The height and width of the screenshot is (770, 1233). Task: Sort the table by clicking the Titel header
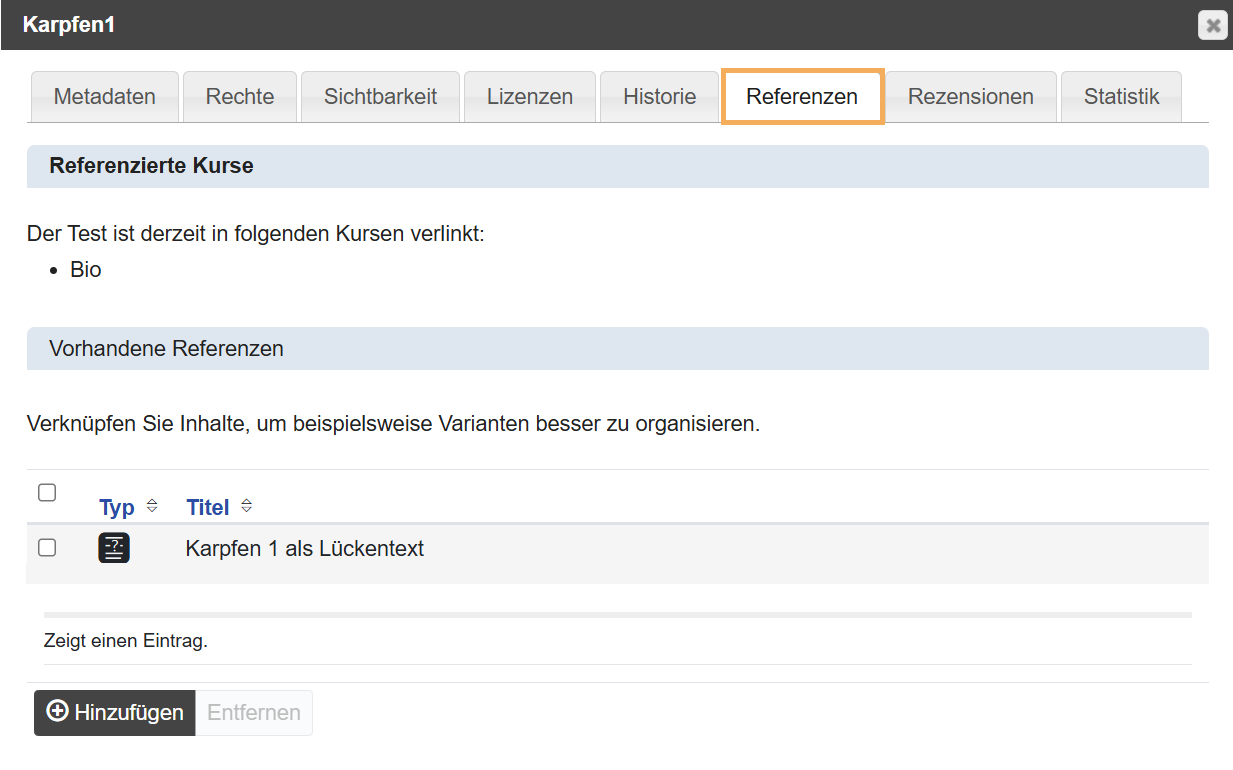(x=206, y=506)
